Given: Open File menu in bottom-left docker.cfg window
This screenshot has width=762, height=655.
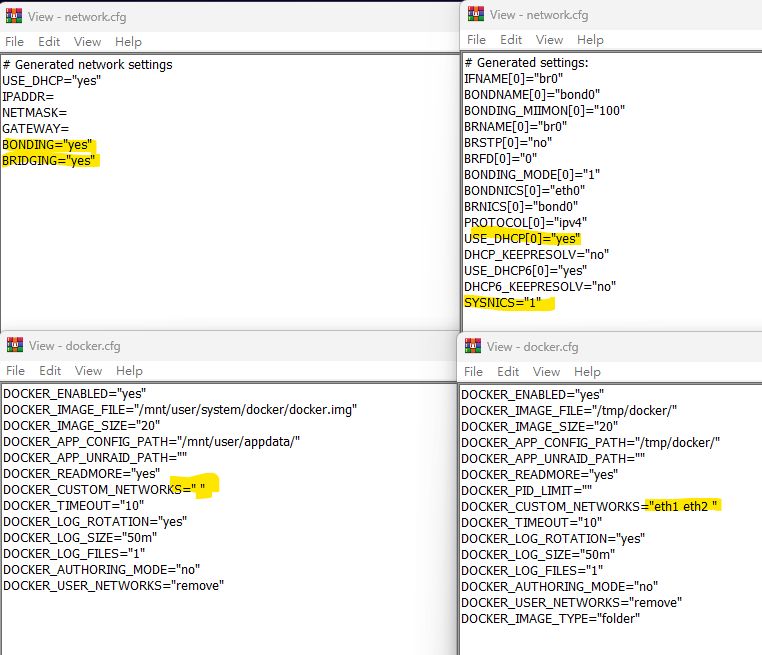Looking at the screenshot, I should pos(16,371).
